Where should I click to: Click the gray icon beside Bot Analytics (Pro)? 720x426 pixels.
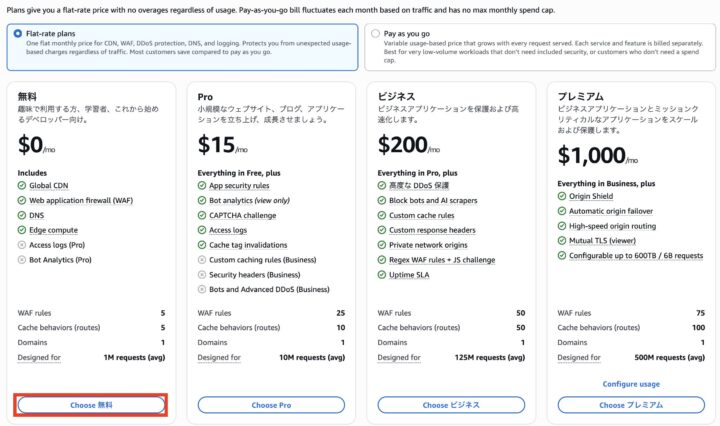[x=22, y=260]
